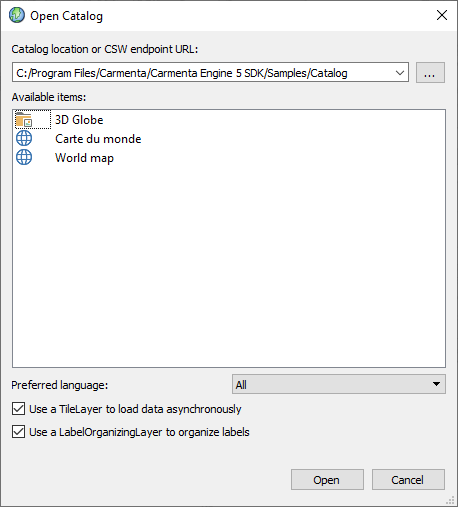Close the Open Catalog dialog

(442, 15)
